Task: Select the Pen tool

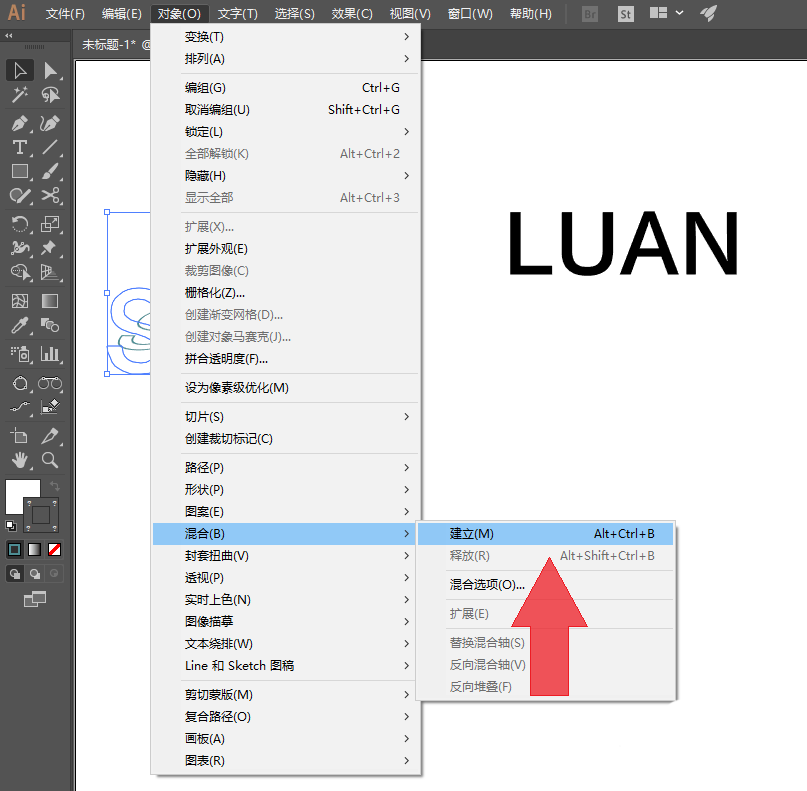Action: tap(20, 124)
